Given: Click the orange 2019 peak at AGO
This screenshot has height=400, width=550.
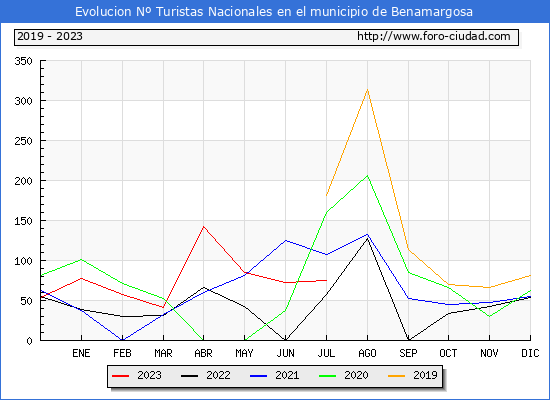Looking at the screenshot, I should pyautogui.click(x=367, y=90).
